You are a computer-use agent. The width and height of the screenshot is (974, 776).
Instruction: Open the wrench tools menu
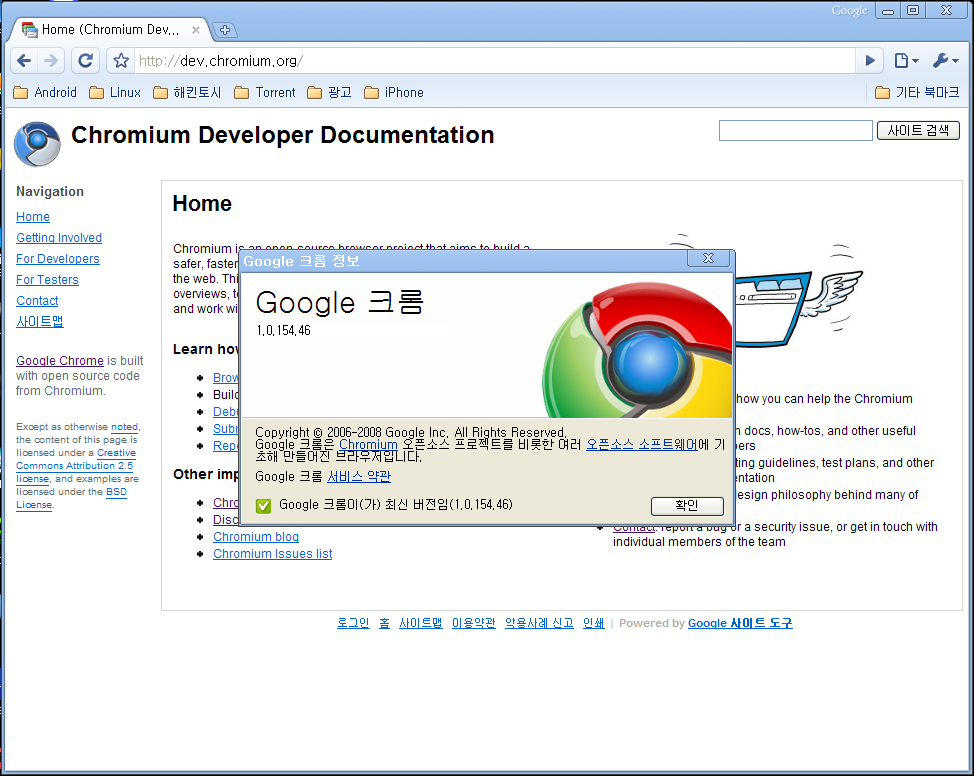945,61
